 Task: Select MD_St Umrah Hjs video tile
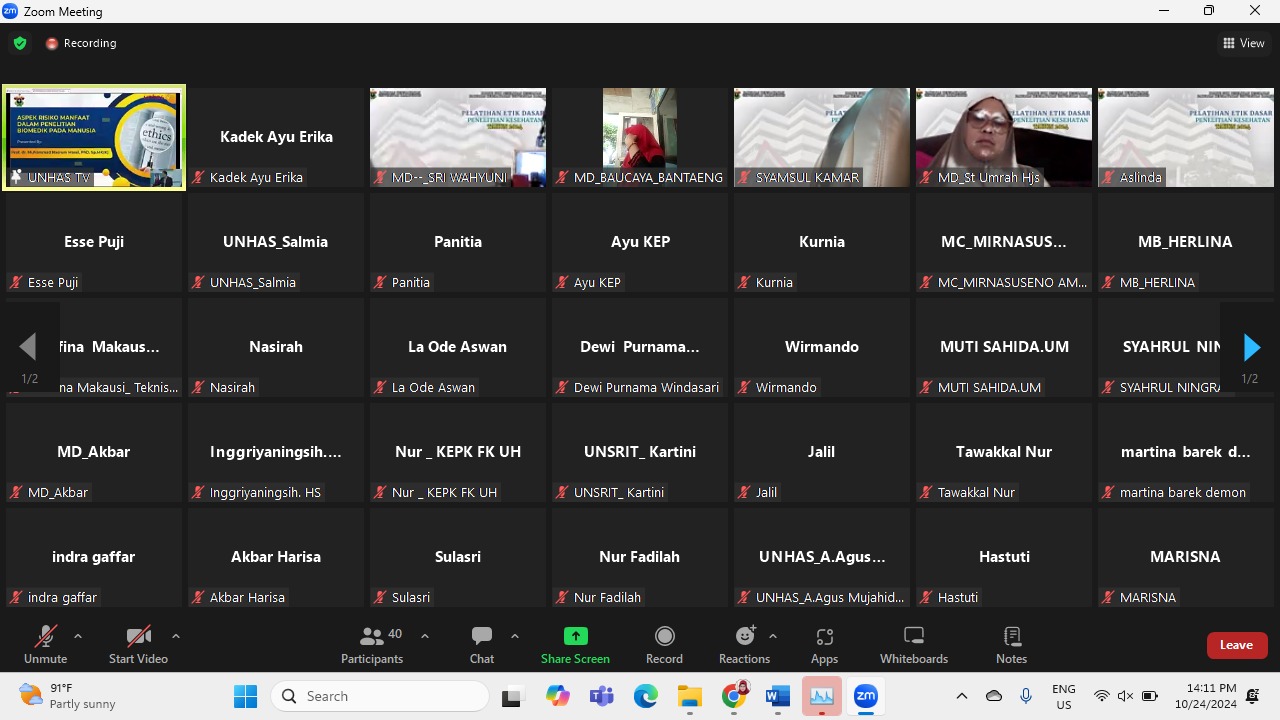[x=1004, y=137]
